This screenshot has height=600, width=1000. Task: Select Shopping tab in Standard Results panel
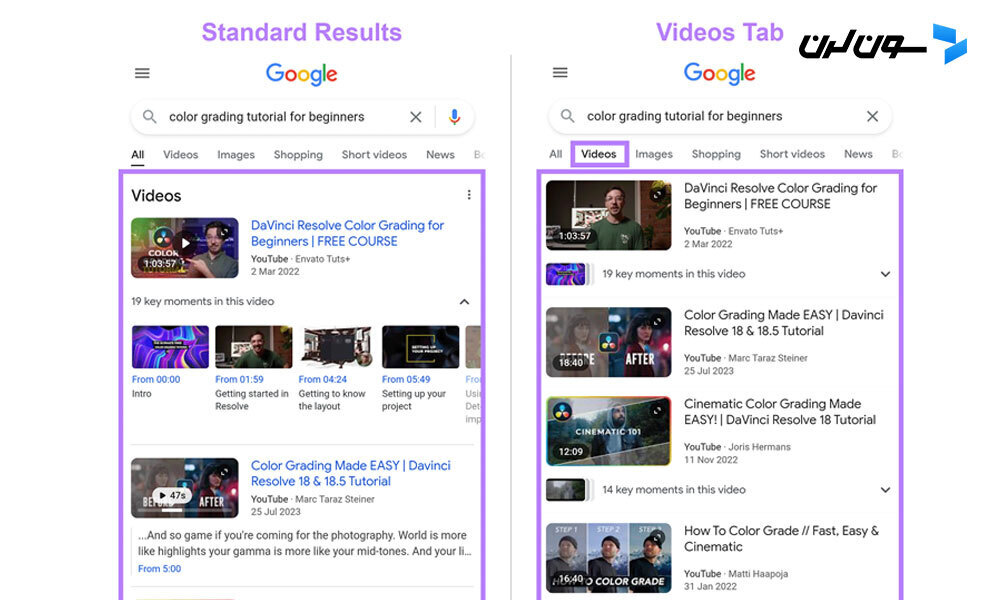point(298,155)
